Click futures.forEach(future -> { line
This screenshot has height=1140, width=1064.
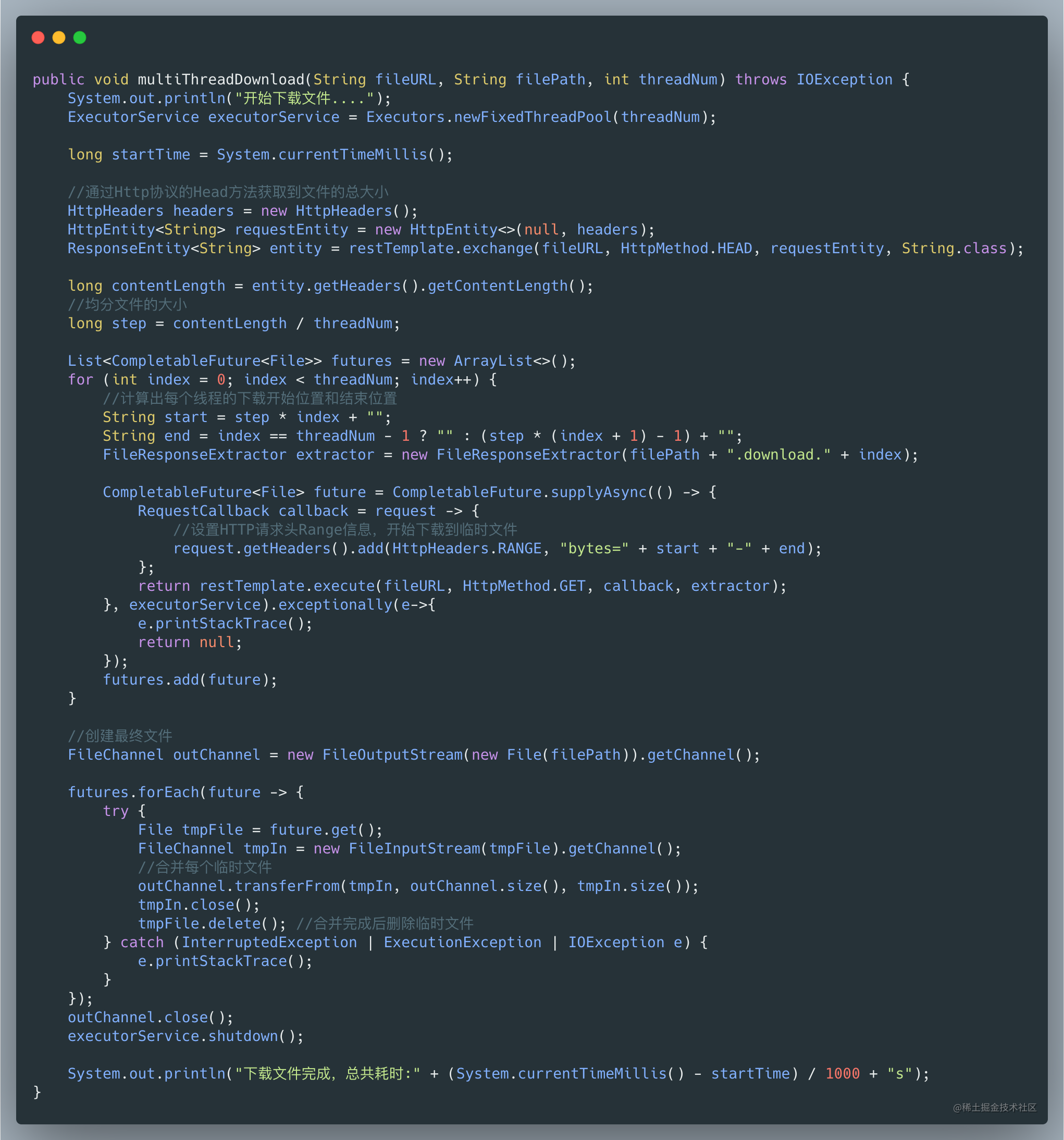186,792
